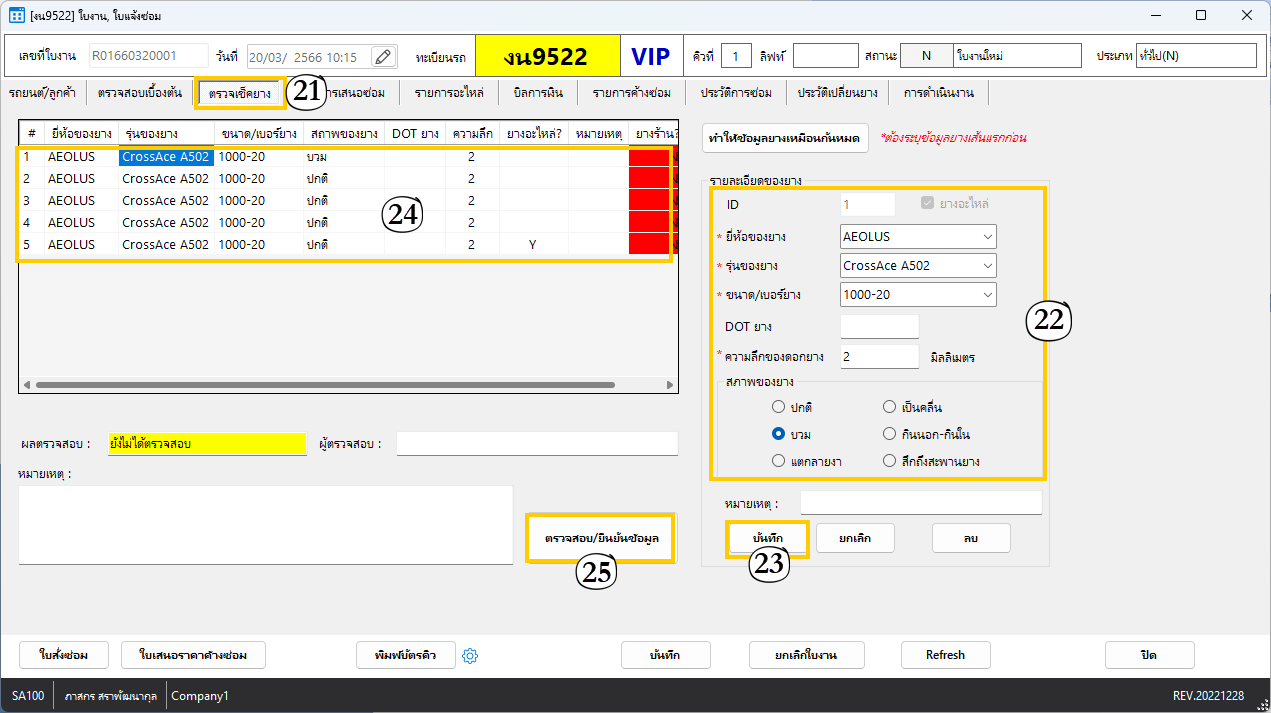Select the สึกถึงสะพานยาง radio button
The width and height of the screenshot is (1271, 713).
889,461
